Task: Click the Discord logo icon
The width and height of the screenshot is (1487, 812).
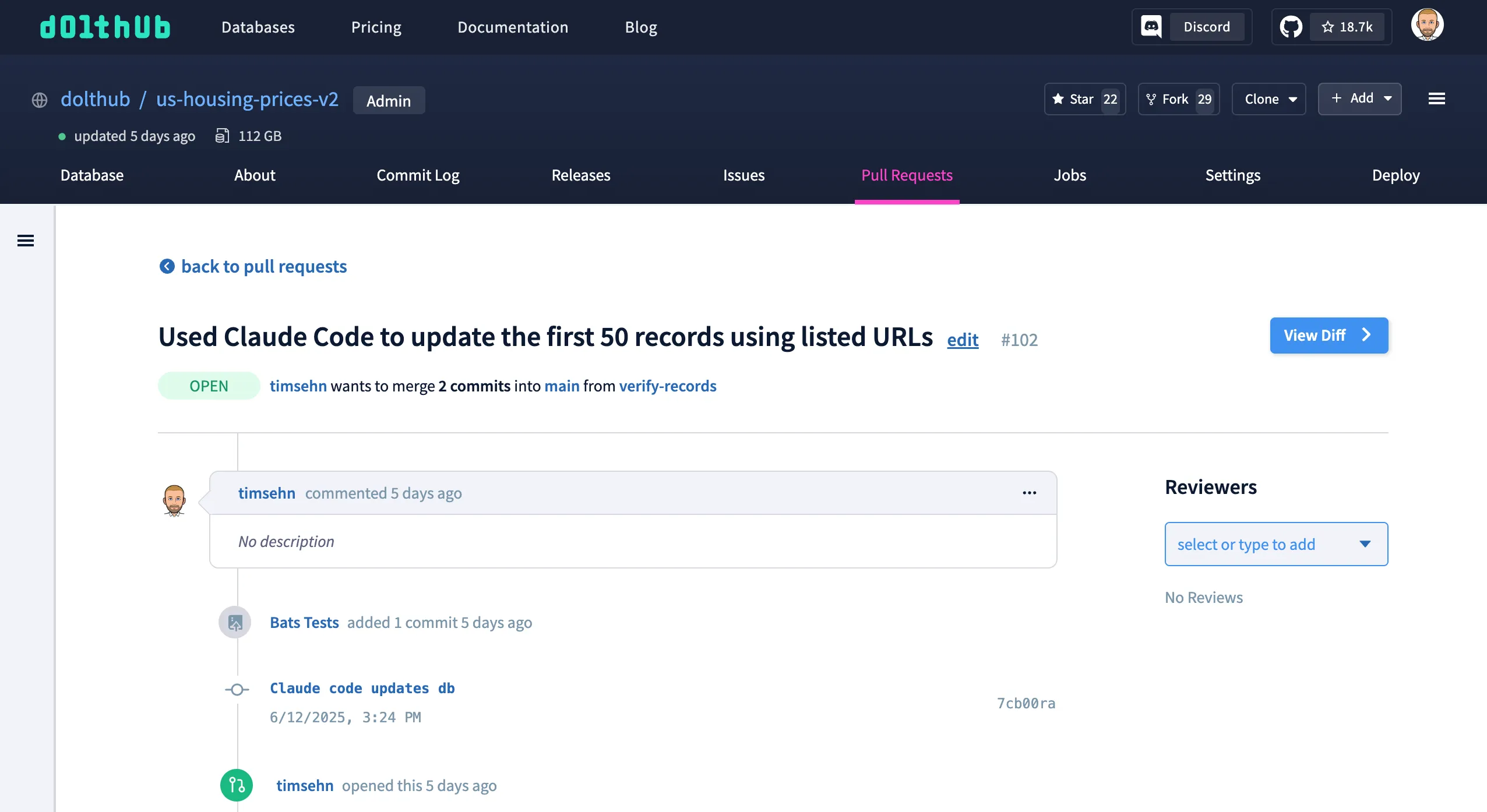Action: tap(1151, 27)
